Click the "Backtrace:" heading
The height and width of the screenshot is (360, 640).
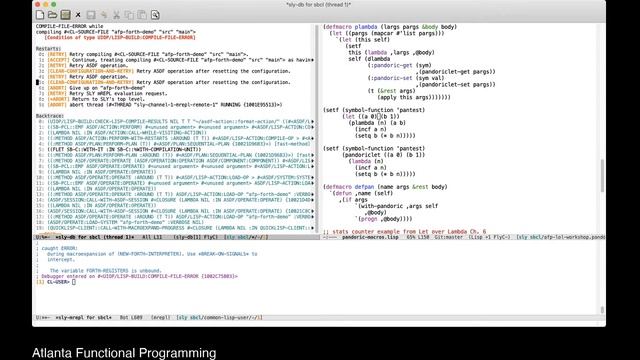point(50,116)
